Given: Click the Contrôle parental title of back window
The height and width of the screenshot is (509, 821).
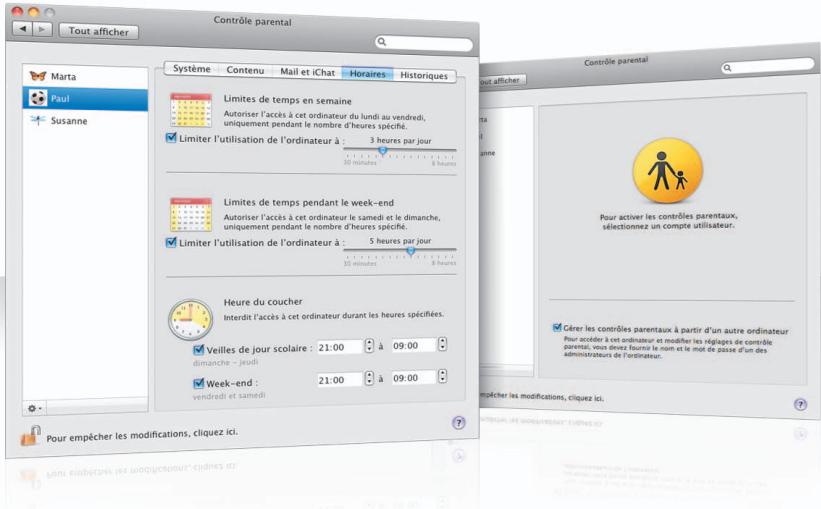Looking at the screenshot, I should 616,61.
